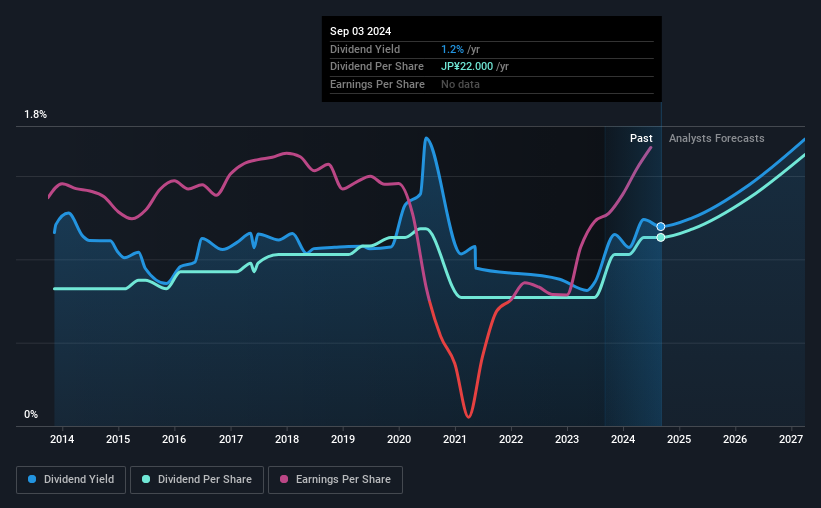Click the 2024 label on the x-axis
The height and width of the screenshot is (508, 821).
pyautogui.click(x=623, y=439)
